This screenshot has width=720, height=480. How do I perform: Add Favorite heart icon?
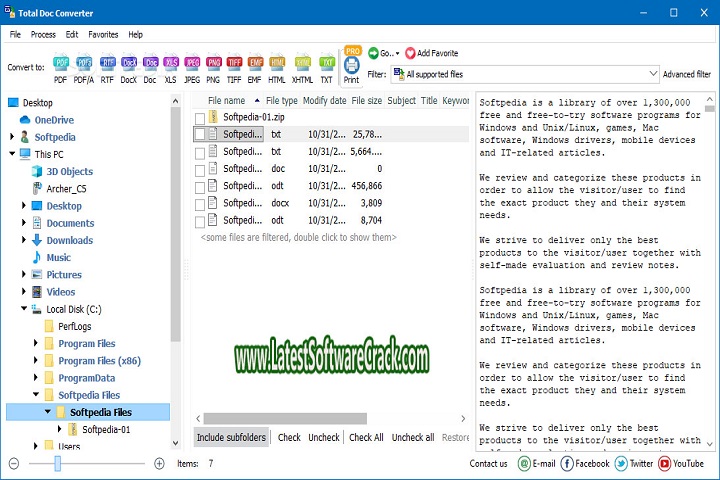pyautogui.click(x=410, y=53)
